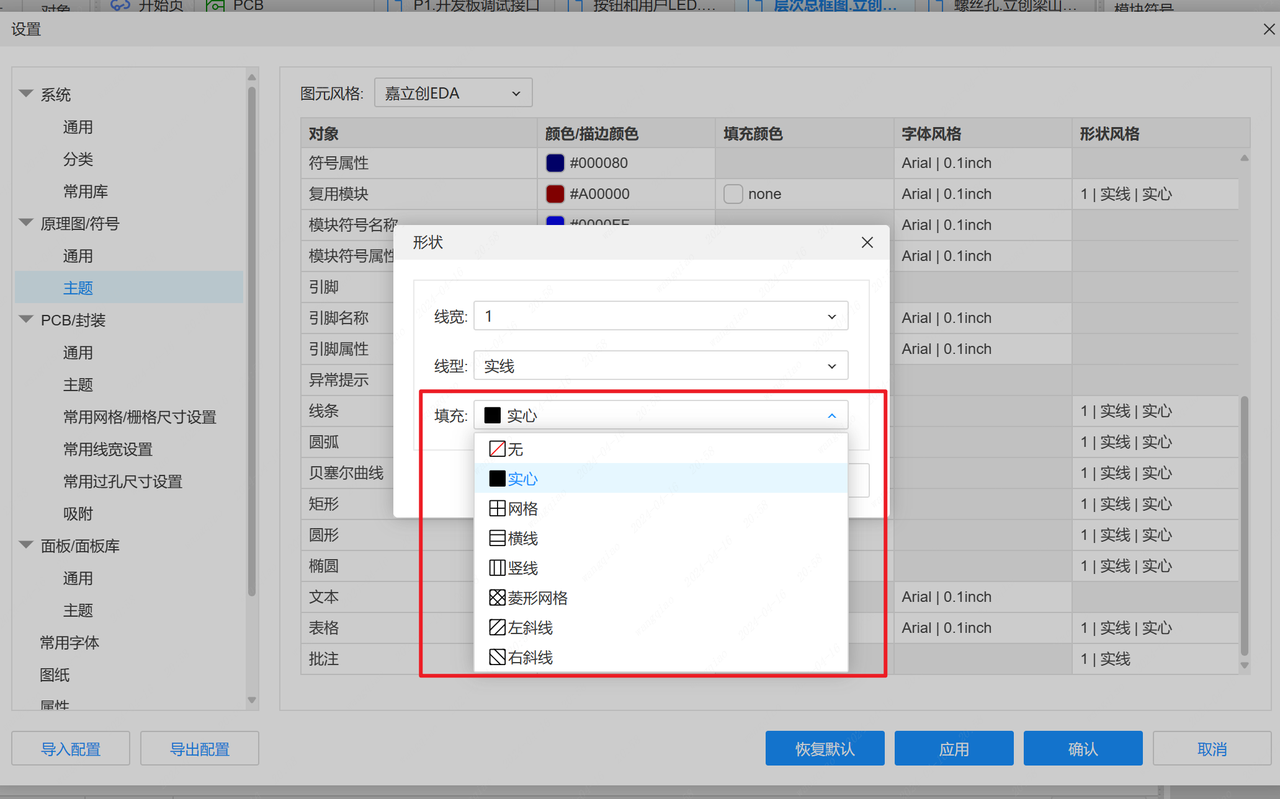Open 主题 under 面板/面板库
Screen dimensions: 1280x799
click(x=78, y=610)
